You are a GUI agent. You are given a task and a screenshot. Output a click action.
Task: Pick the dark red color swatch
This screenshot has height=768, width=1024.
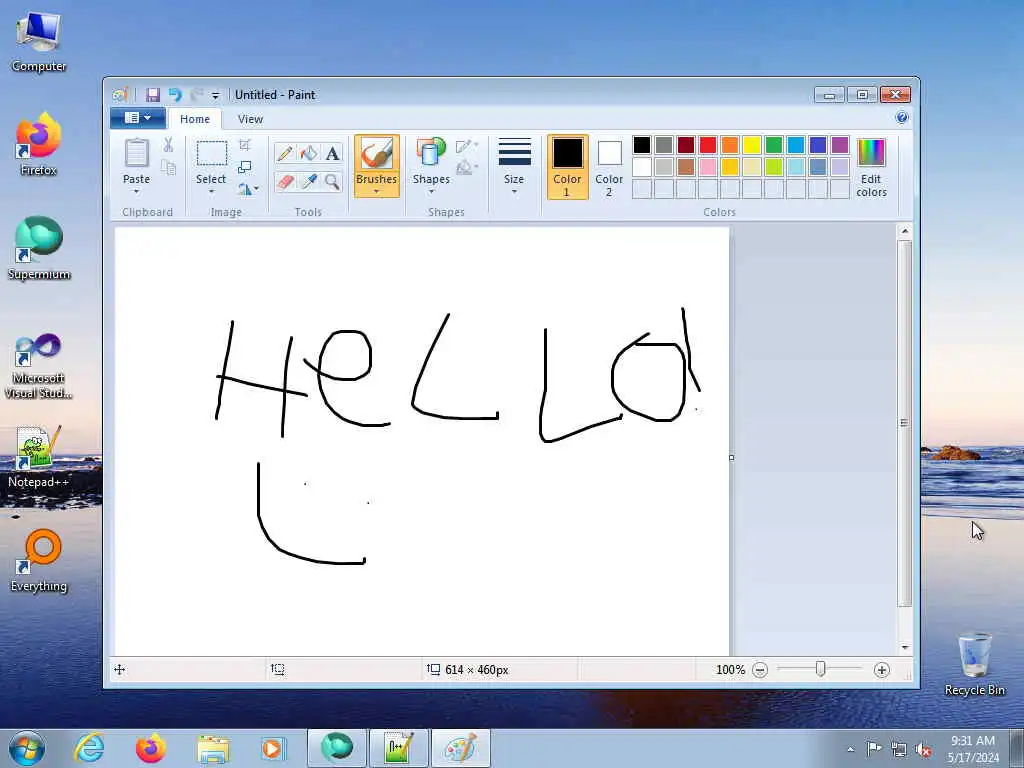686,145
